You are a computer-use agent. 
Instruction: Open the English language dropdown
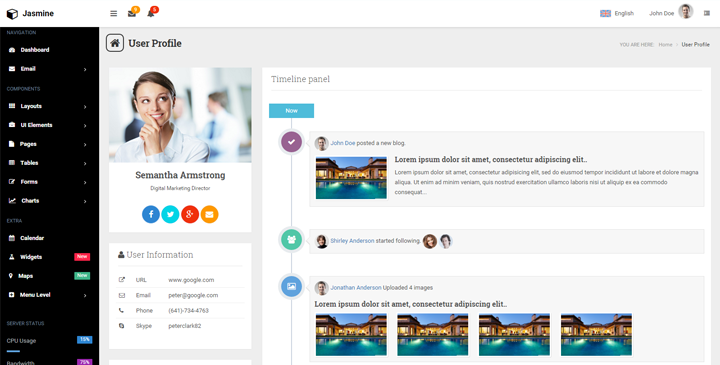point(617,13)
